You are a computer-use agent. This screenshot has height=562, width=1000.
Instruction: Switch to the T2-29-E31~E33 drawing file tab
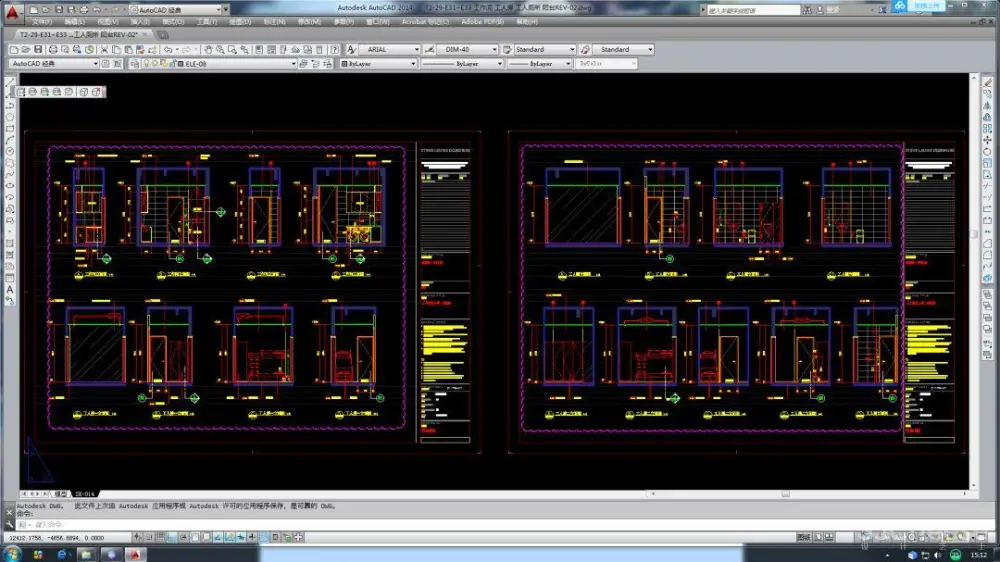70,34
